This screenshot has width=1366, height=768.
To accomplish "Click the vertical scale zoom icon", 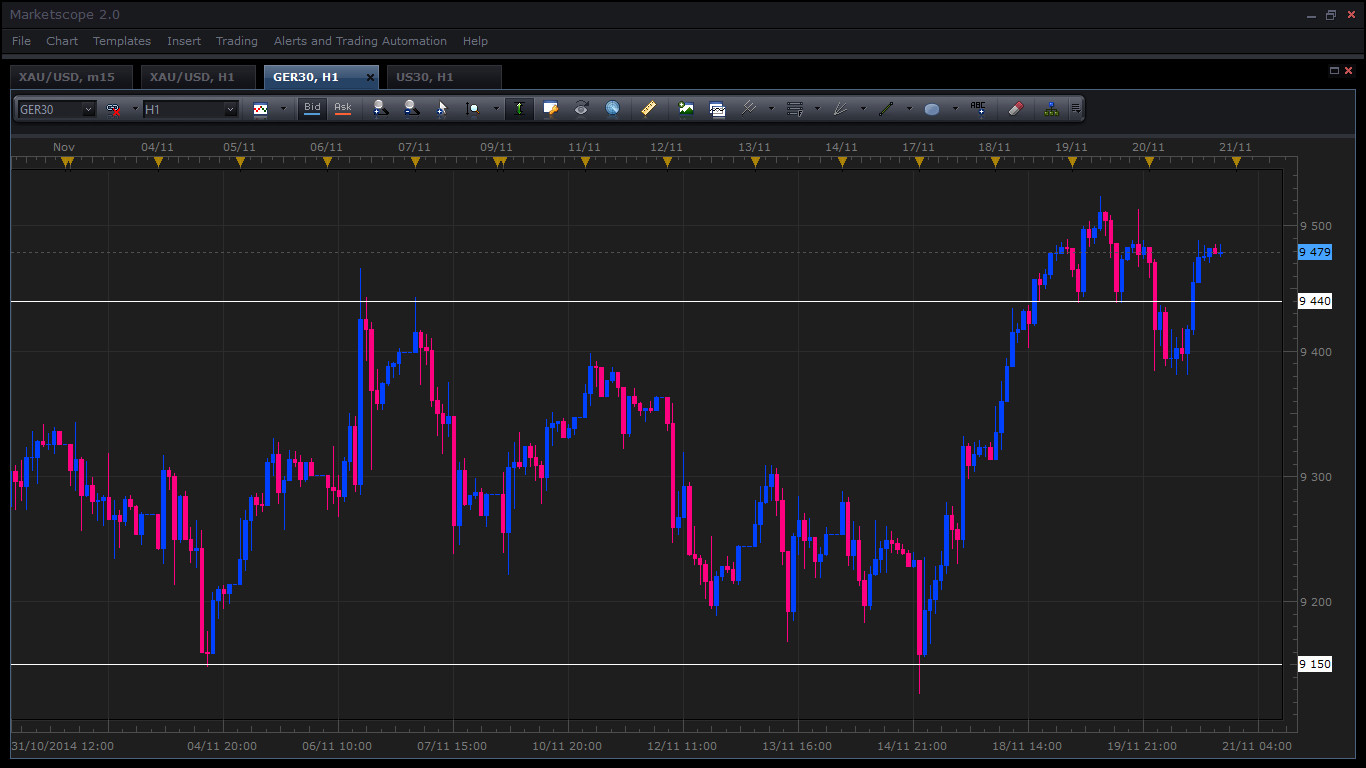I will pos(473,109).
